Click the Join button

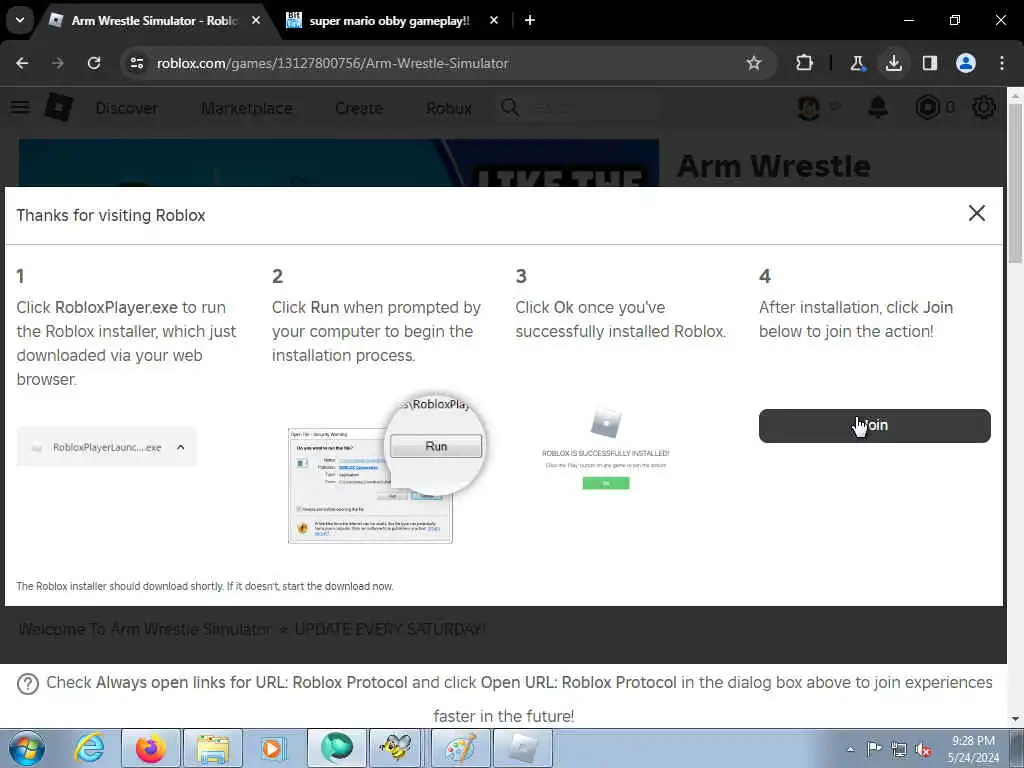point(874,426)
